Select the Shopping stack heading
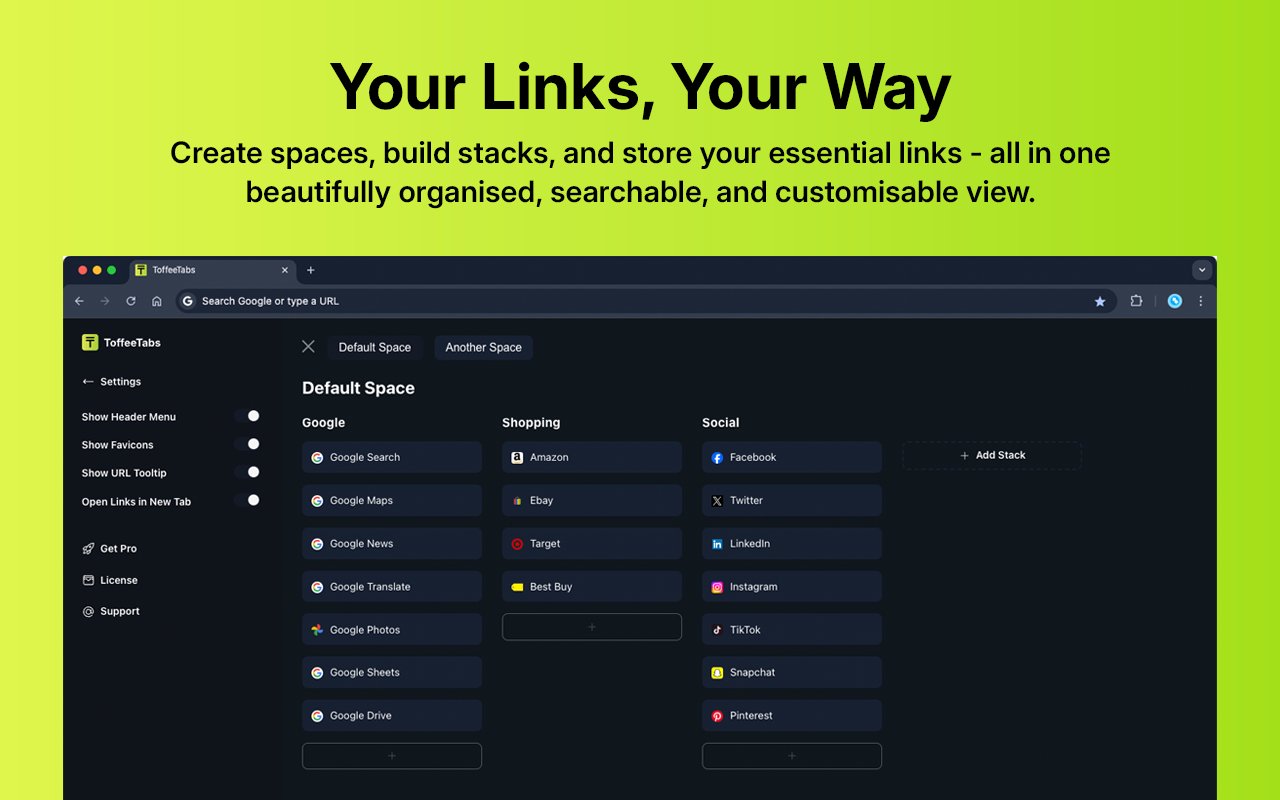 [x=531, y=423]
